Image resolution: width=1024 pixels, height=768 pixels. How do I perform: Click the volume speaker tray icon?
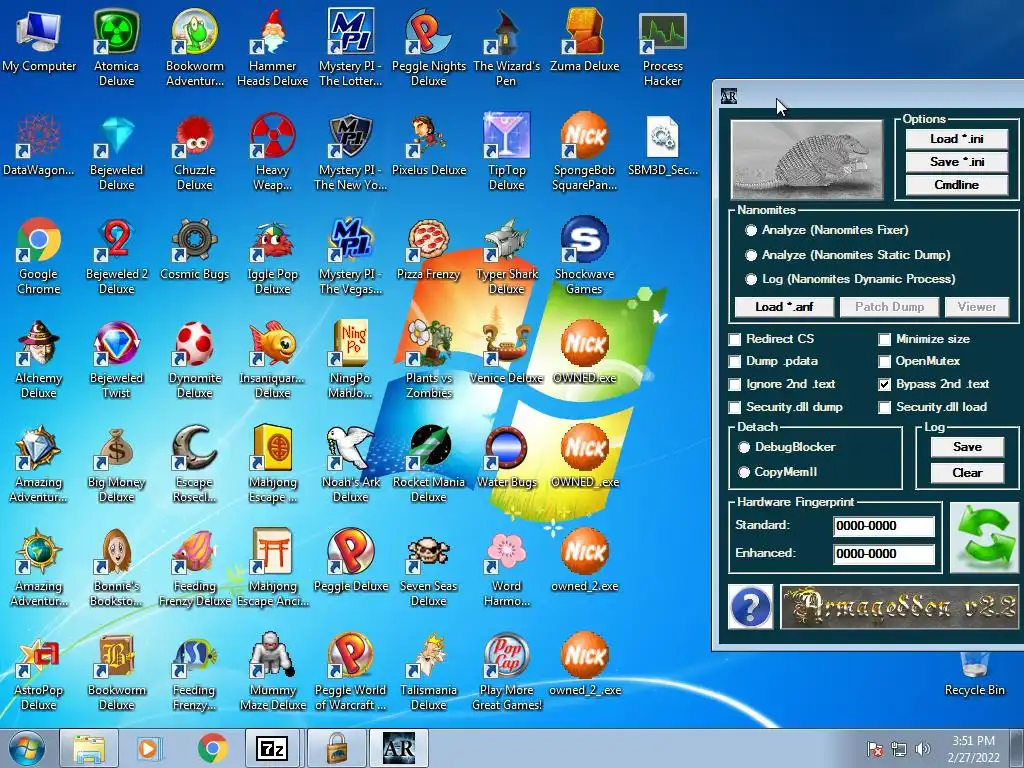[x=922, y=749]
